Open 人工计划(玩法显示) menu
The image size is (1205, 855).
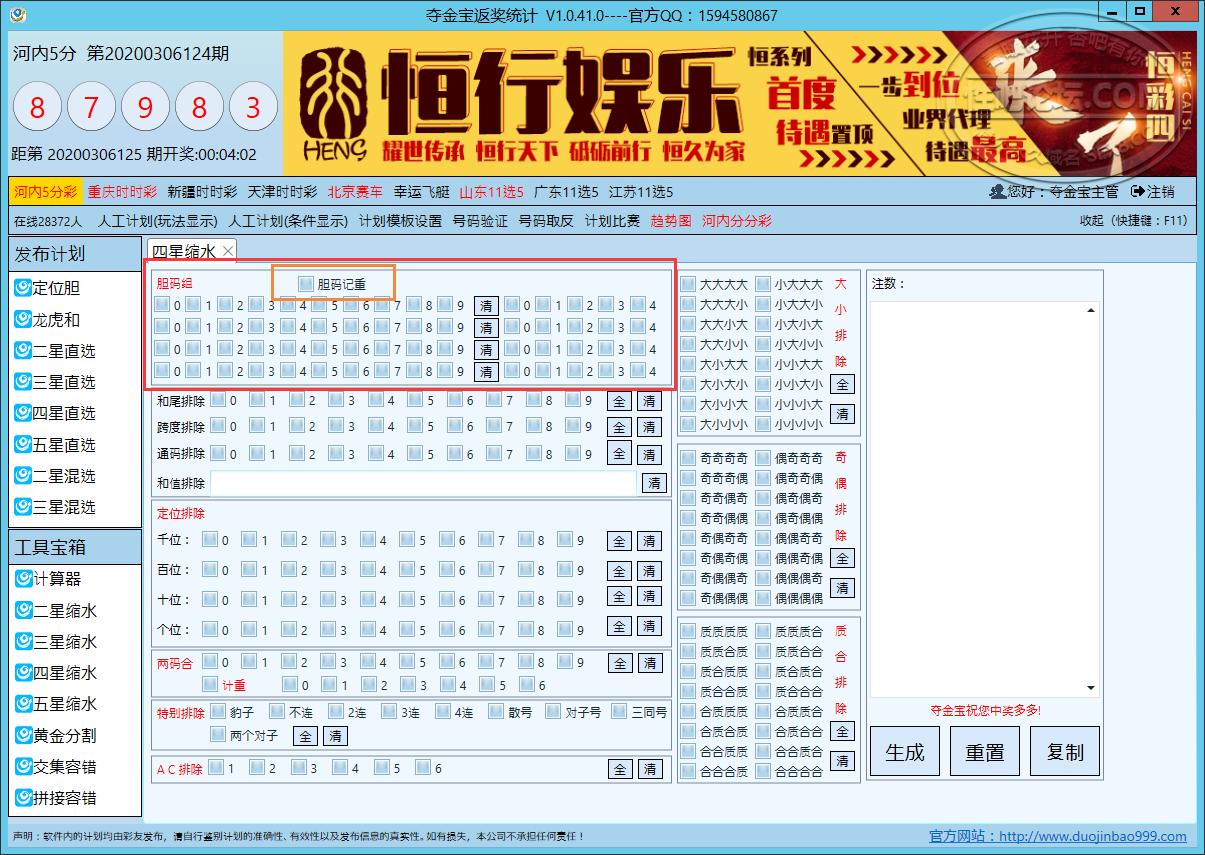(158, 221)
